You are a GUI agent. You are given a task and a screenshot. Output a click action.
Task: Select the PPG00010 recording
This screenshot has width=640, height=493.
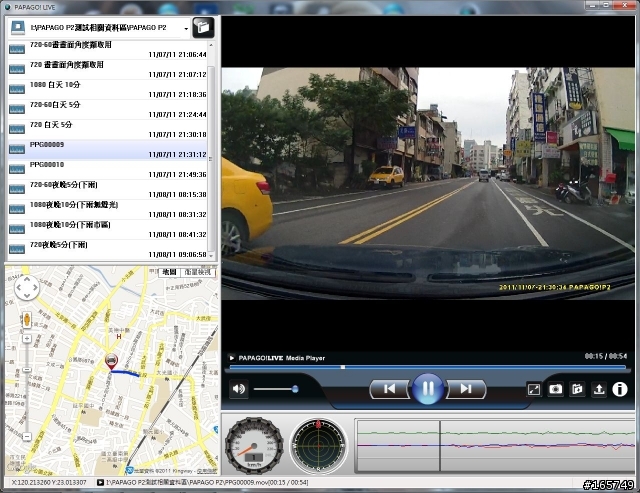(109, 169)
